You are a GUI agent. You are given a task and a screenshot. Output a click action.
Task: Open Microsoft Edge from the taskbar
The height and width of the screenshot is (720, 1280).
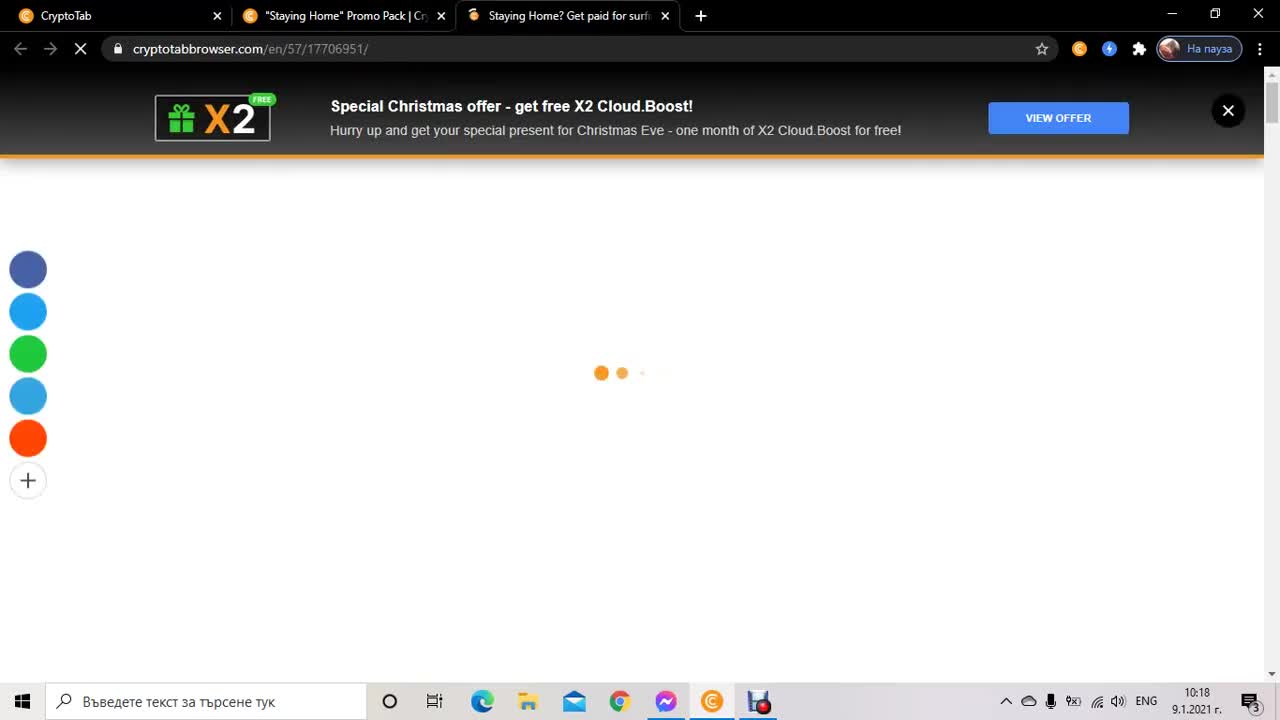click(x=482, y=701)
